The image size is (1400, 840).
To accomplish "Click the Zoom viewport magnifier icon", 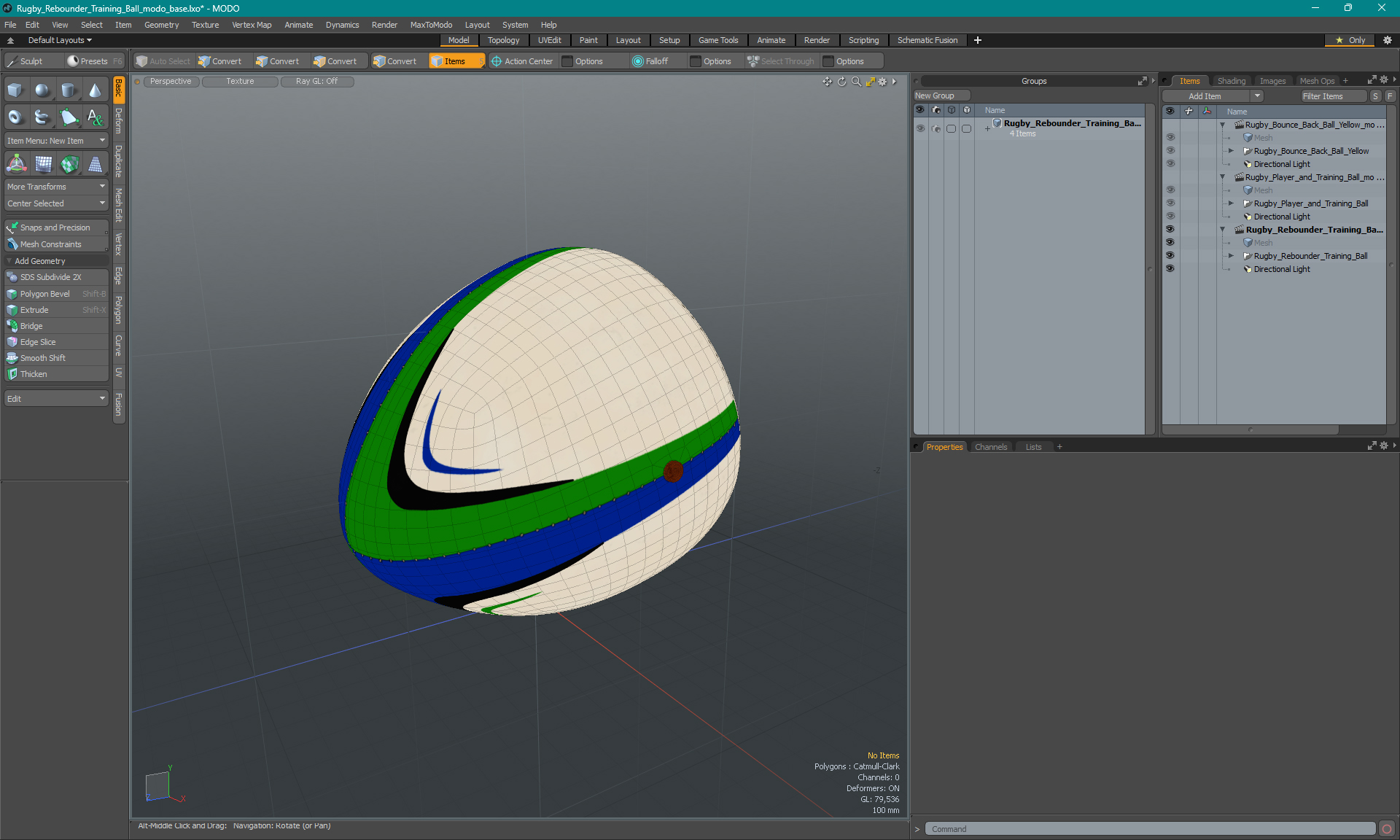I will pos(856,82).
